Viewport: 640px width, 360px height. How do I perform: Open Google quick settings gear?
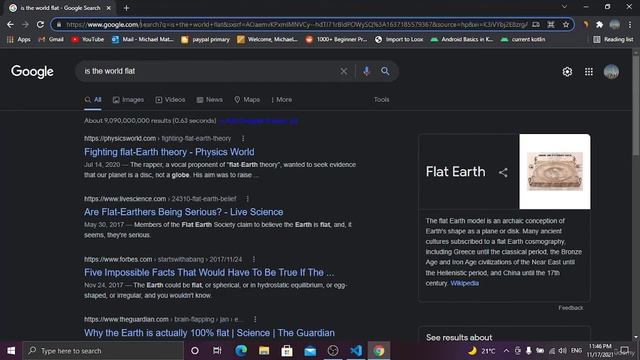pyautogui.click(x=567, y=72)
